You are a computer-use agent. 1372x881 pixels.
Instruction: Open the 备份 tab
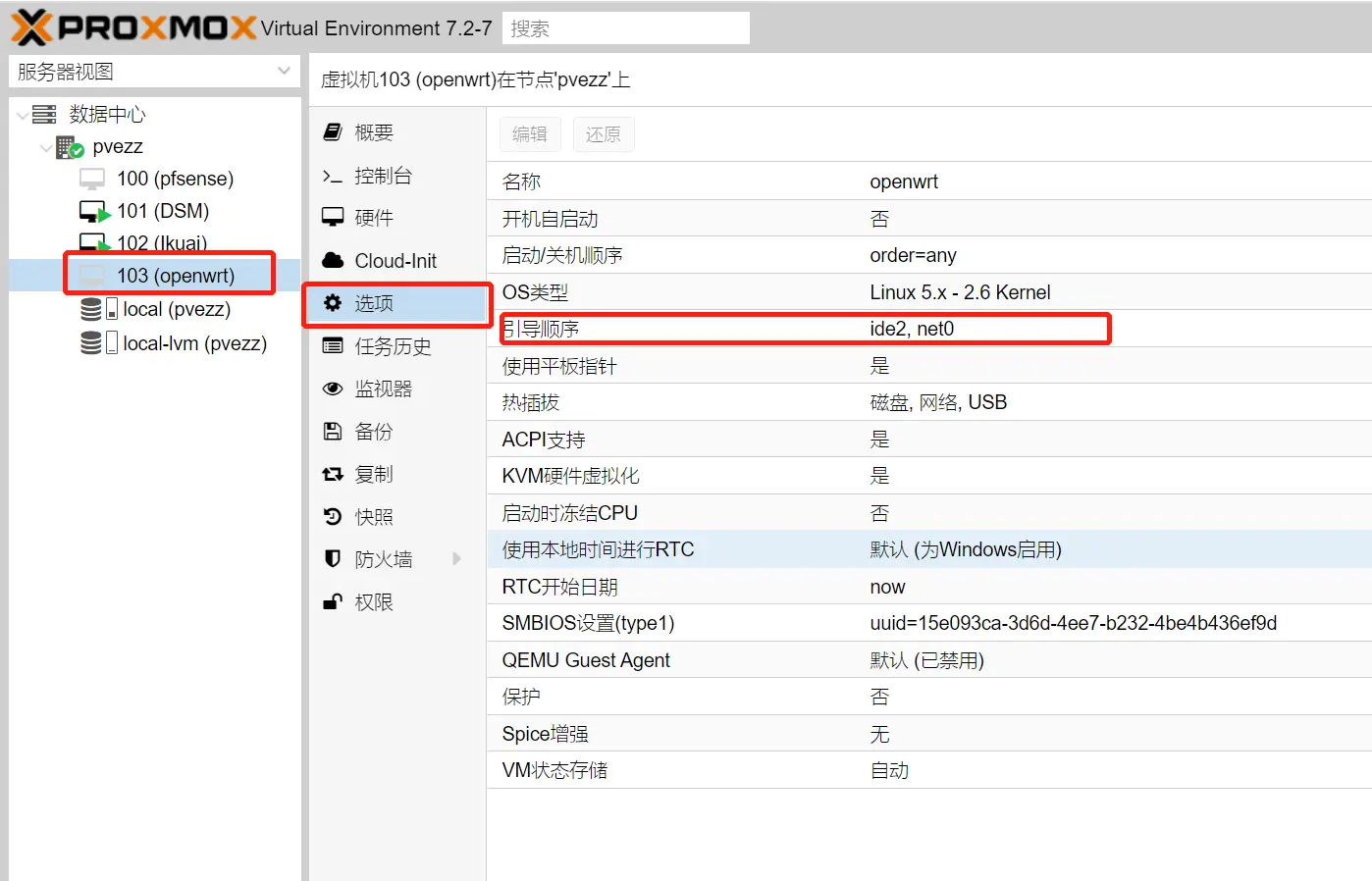396,432
